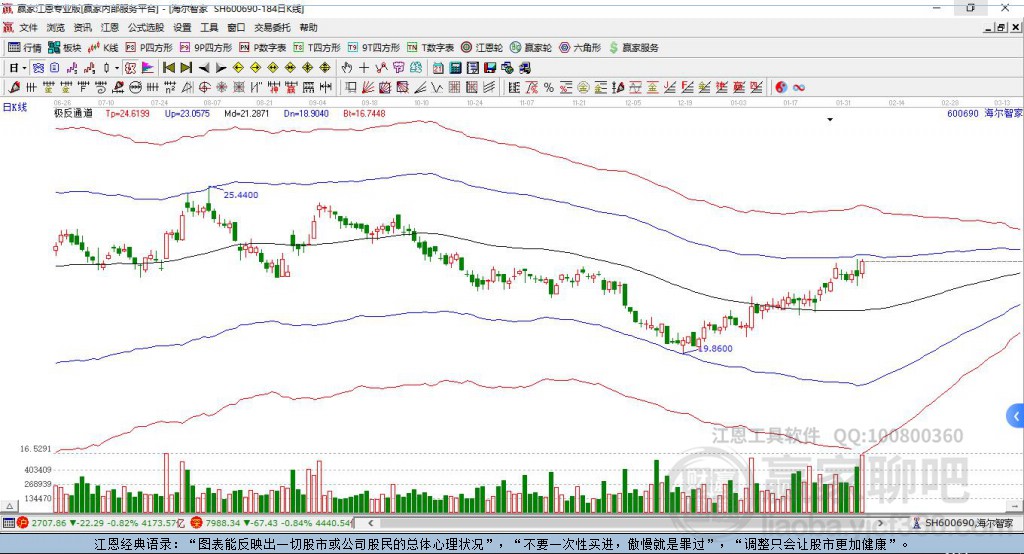Open the P数字表 tool
The width and height of the screenshot is (1024, 554).
pyautogui.click(x=263, y=48)
